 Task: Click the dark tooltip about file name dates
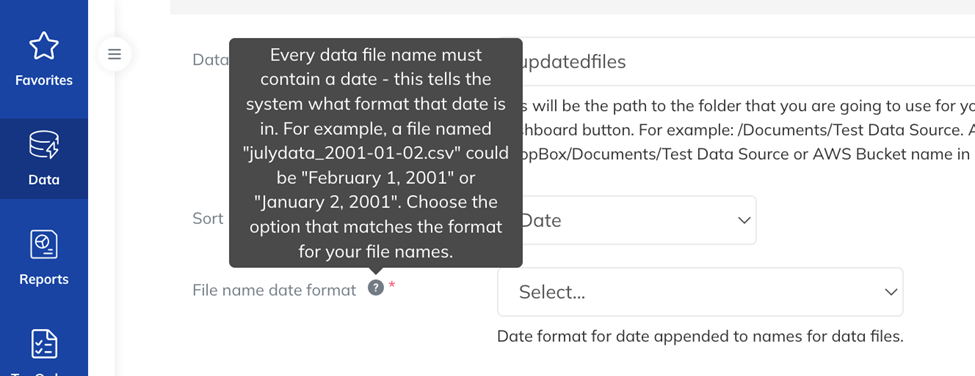tap(376, 153)
